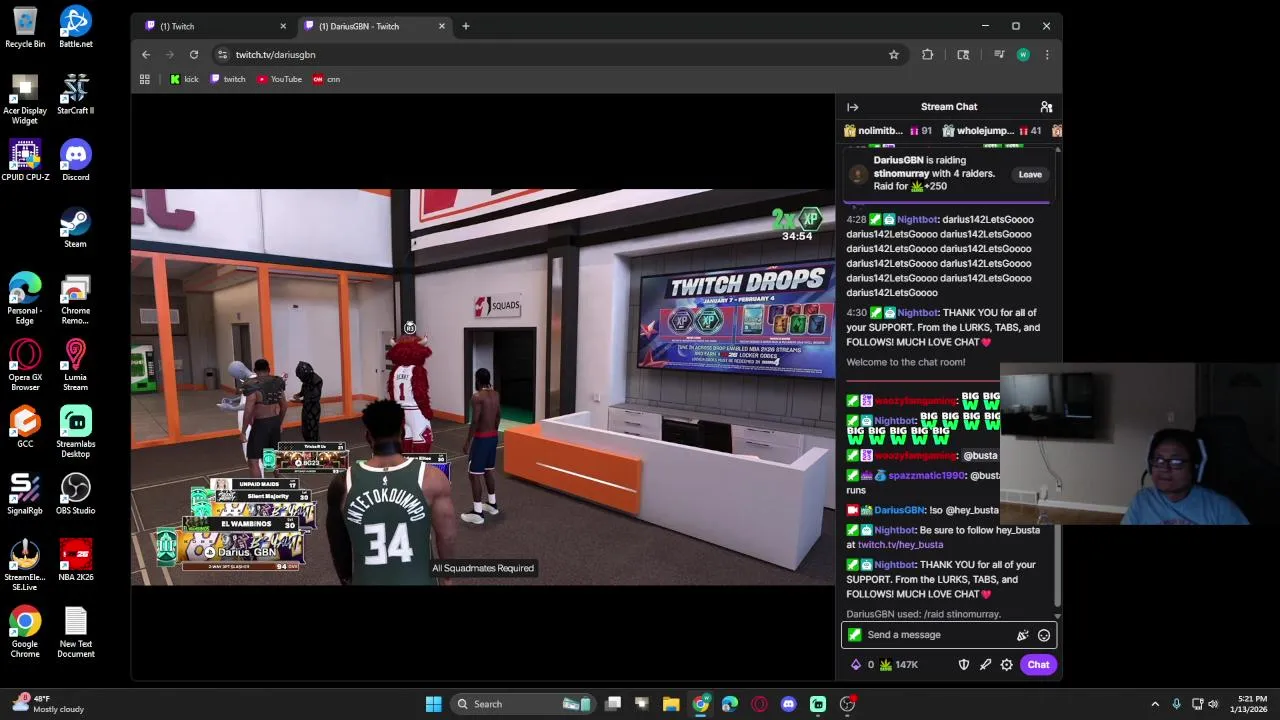The height and width of the screenshot is (720, 1280).
Task: Open the kick bookmark
Action: point(184,79)
